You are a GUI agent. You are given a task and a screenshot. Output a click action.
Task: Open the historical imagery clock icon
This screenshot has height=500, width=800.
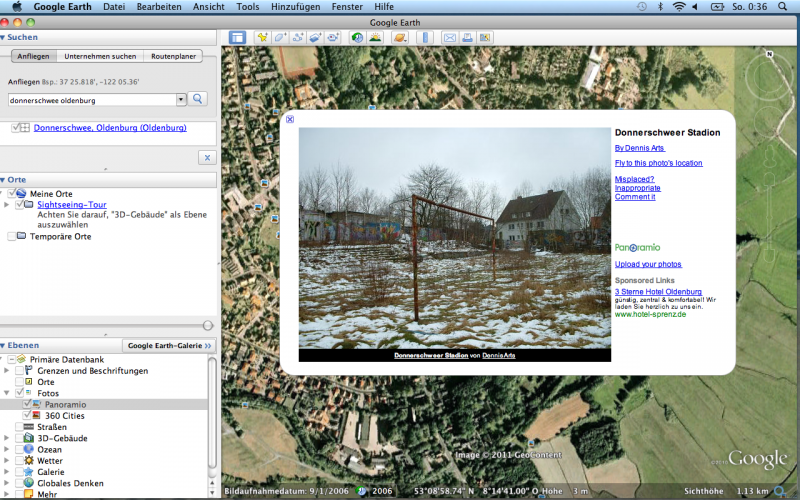click(357, 38)
